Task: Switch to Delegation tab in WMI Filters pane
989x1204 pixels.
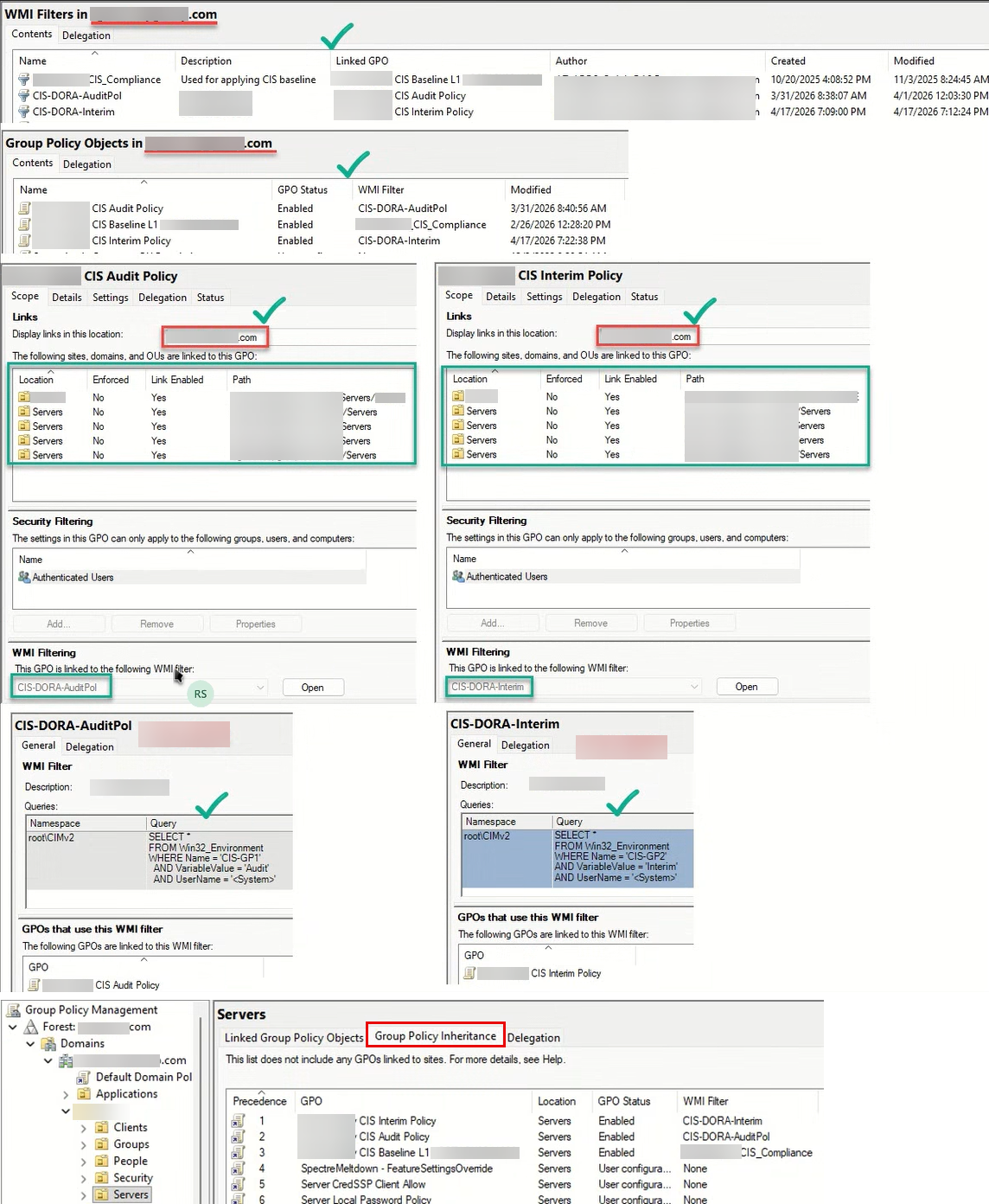Action: pos(86,35)
